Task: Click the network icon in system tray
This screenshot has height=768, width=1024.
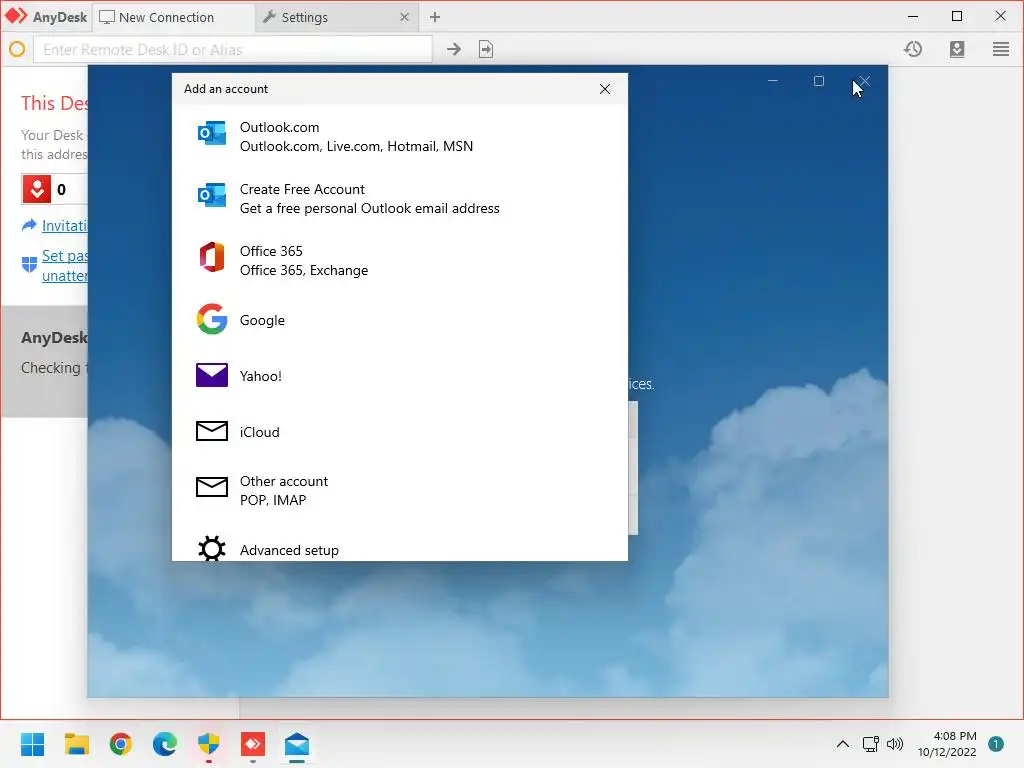Action: 871,744
